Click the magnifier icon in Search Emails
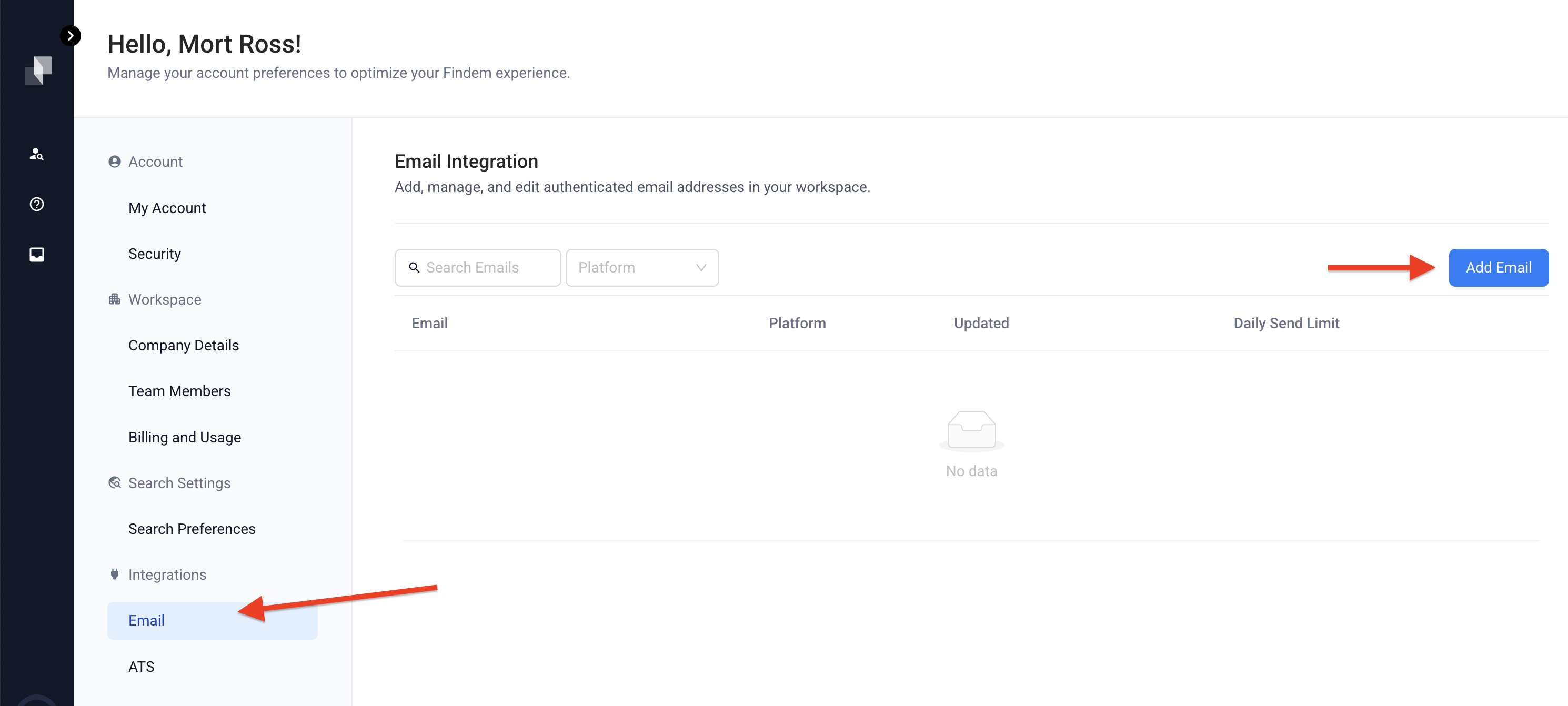The height and width of the screenshot is (706, 1568). (414, 268)
